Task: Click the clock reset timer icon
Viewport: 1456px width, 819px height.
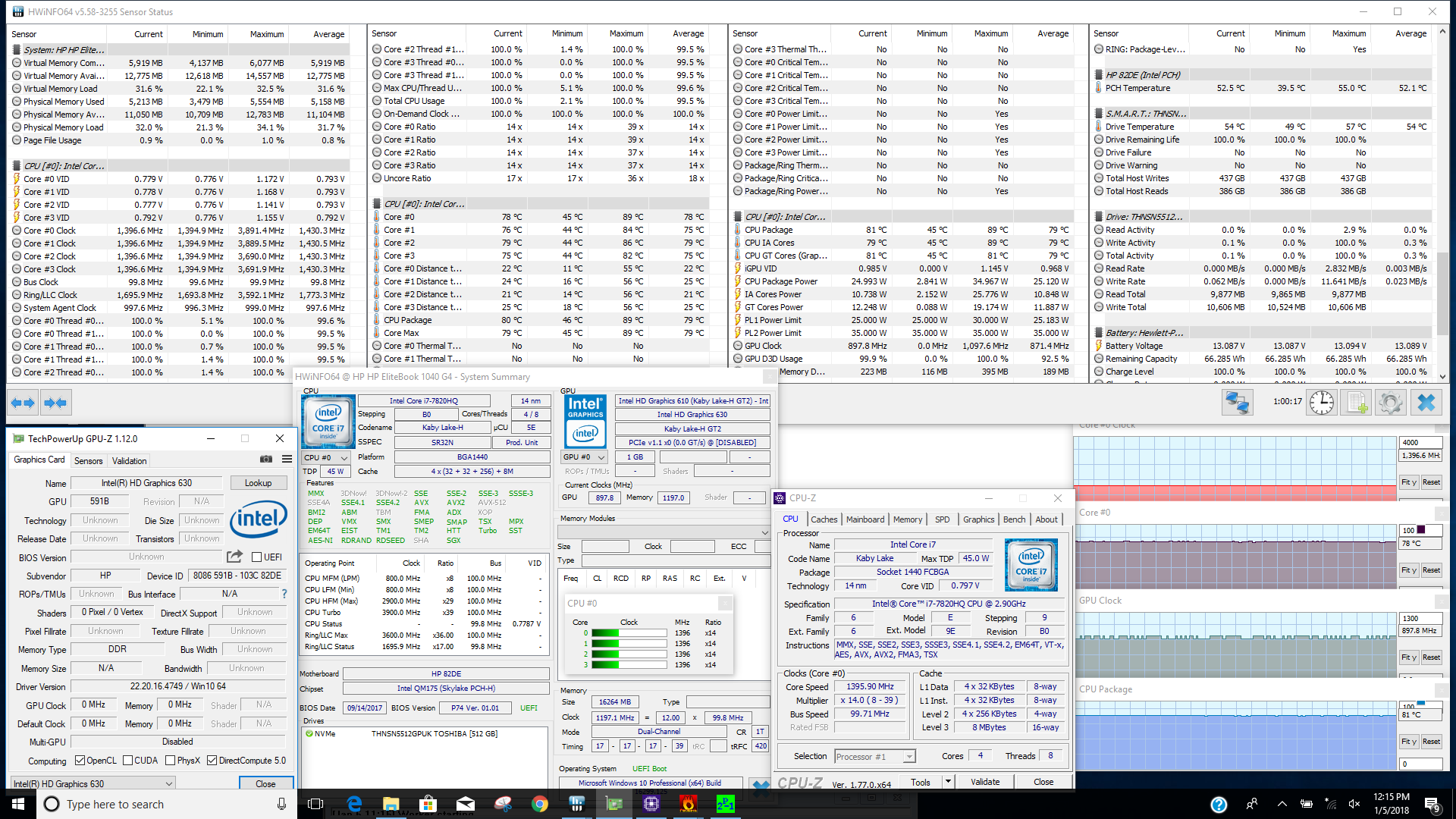Action: [1321, 403]
